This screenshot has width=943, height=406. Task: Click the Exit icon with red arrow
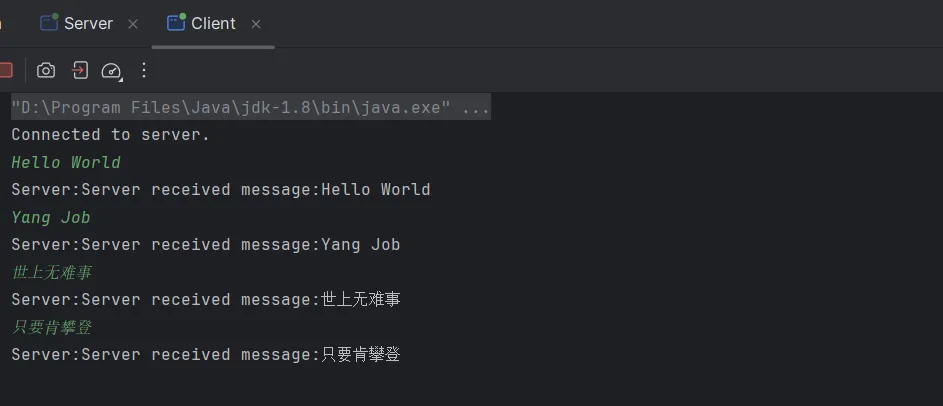[80, 70]
